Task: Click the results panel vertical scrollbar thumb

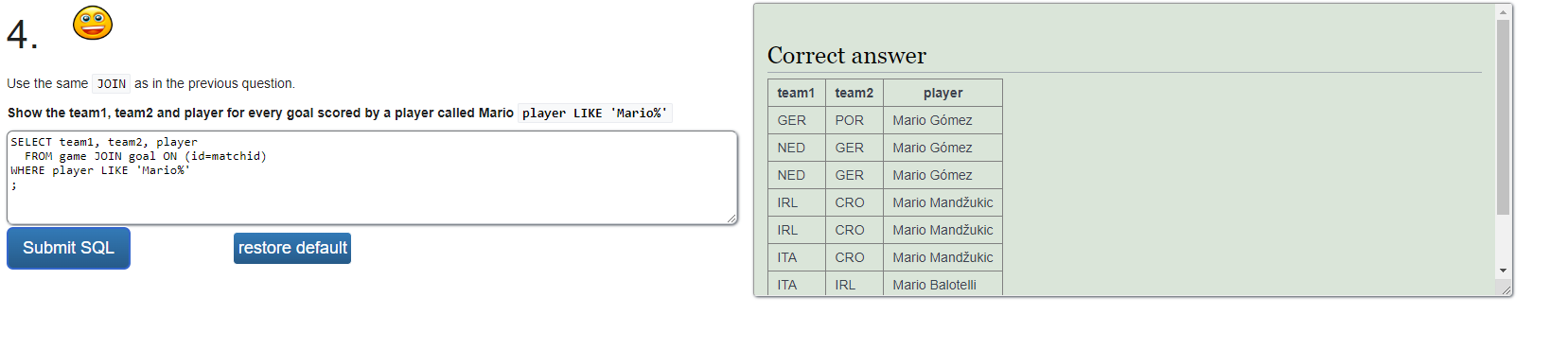Action: [x=1503, y=116]
